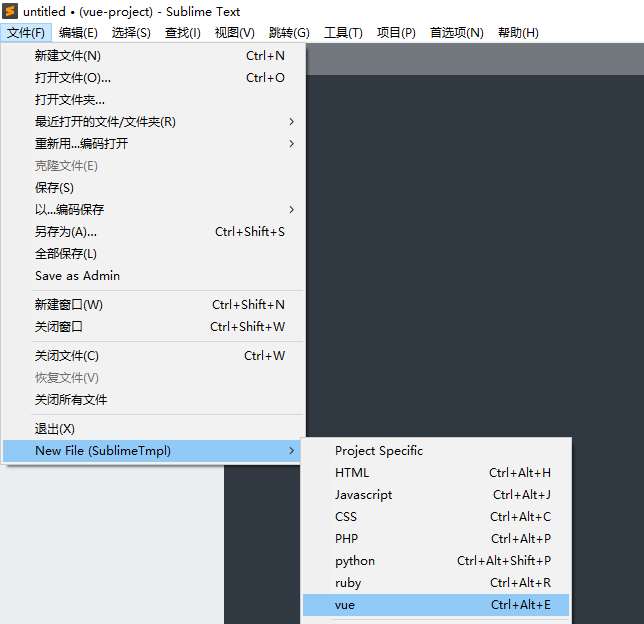Open the 选择(S) menu
644x624 pixels.
[131, 32]
